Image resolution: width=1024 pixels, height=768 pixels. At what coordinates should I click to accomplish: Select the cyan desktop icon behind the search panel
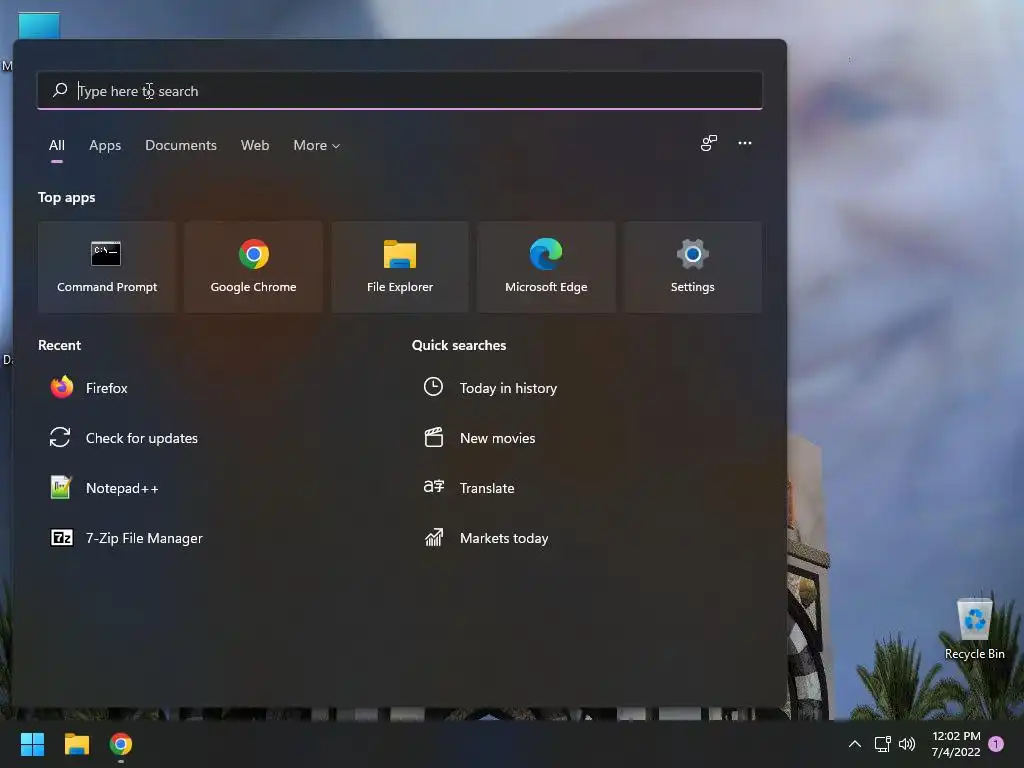[x=39, y=26]
